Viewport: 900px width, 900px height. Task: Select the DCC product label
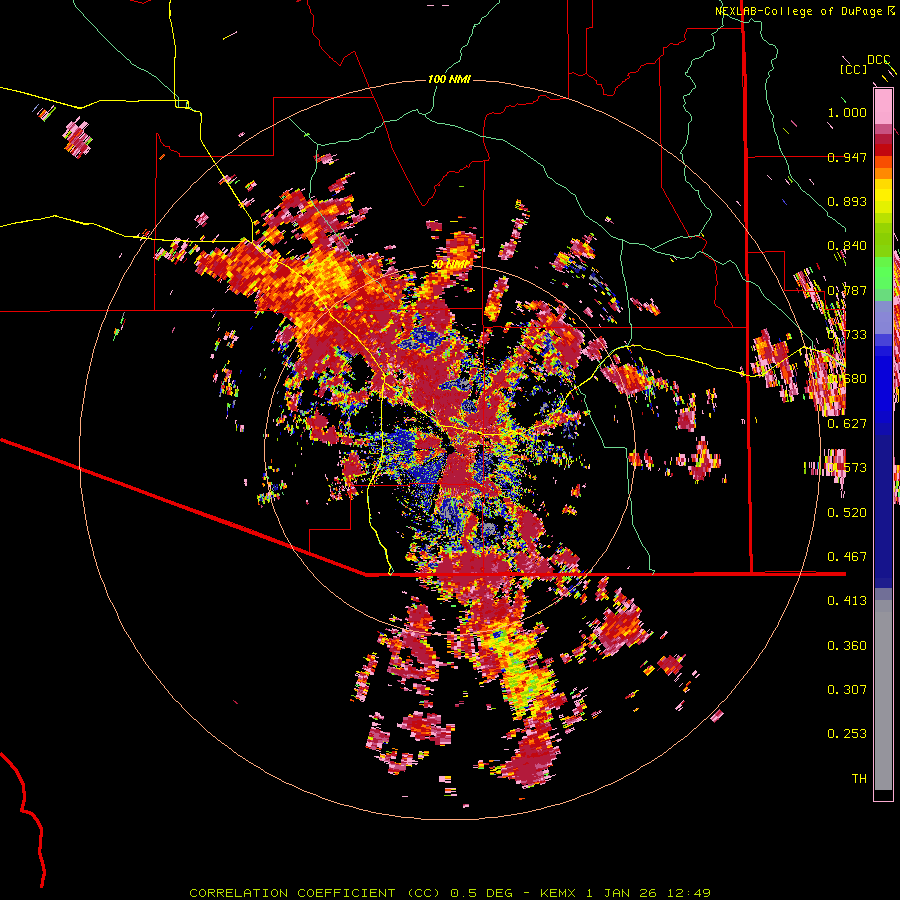click(x=878, y=60)
